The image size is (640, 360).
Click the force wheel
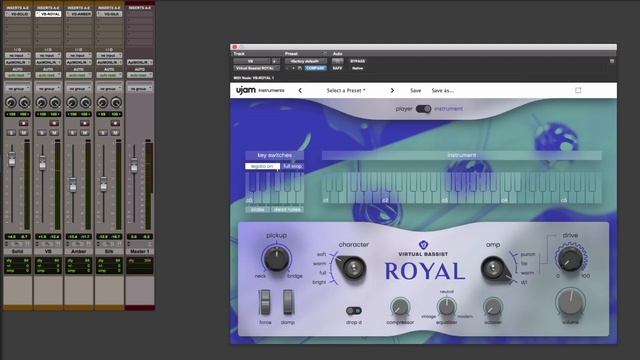[265, 302]
